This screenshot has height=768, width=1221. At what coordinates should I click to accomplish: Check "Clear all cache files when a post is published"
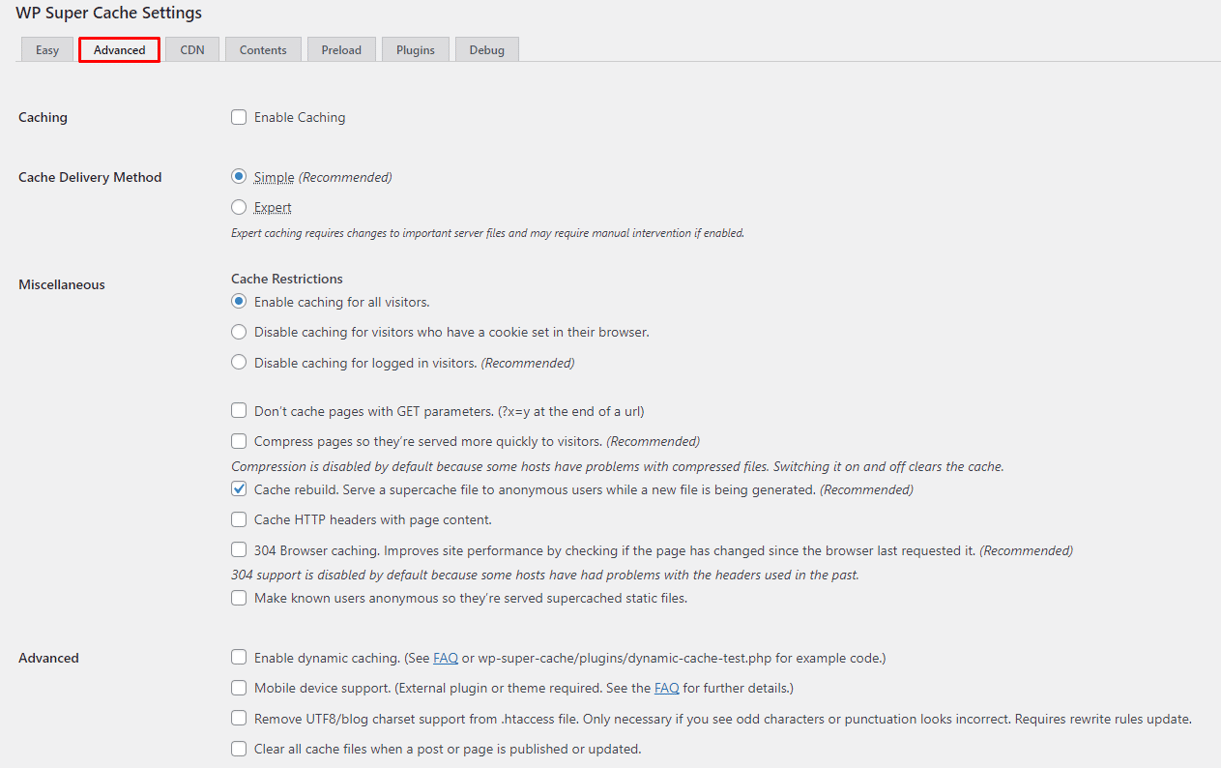(x=238, y=748)
